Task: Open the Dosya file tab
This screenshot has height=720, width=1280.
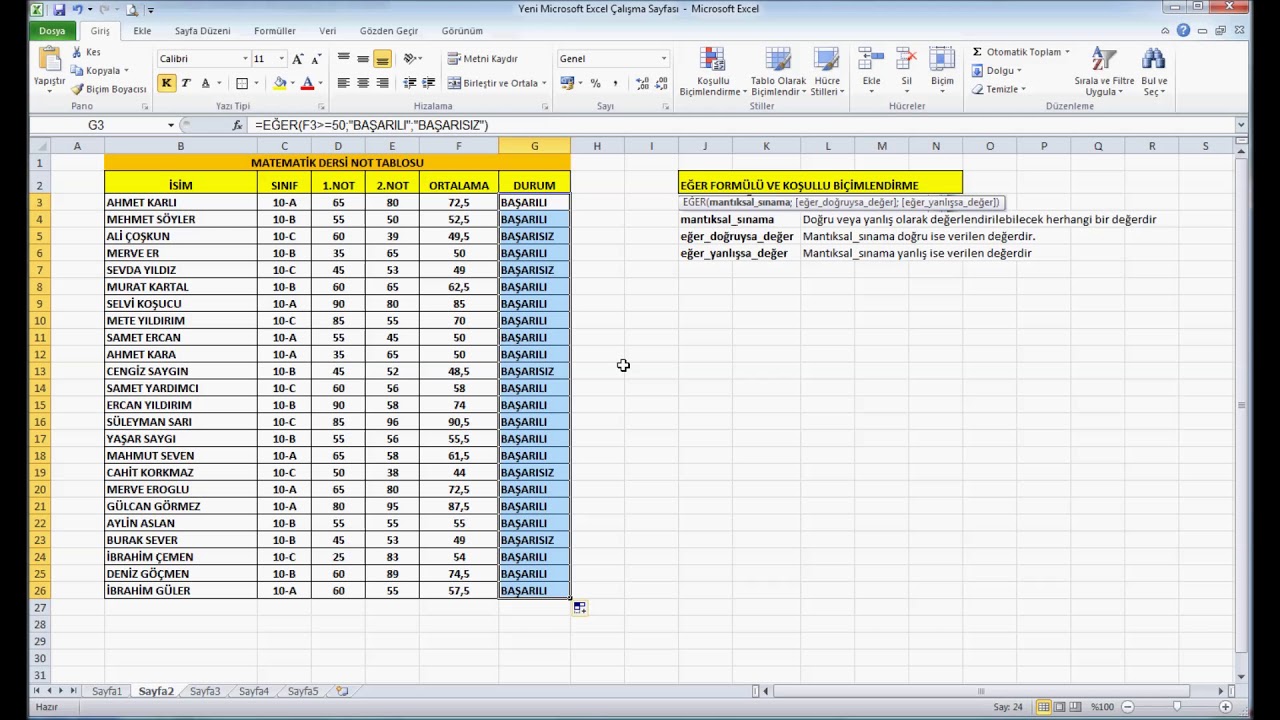Action: (52, 31)
